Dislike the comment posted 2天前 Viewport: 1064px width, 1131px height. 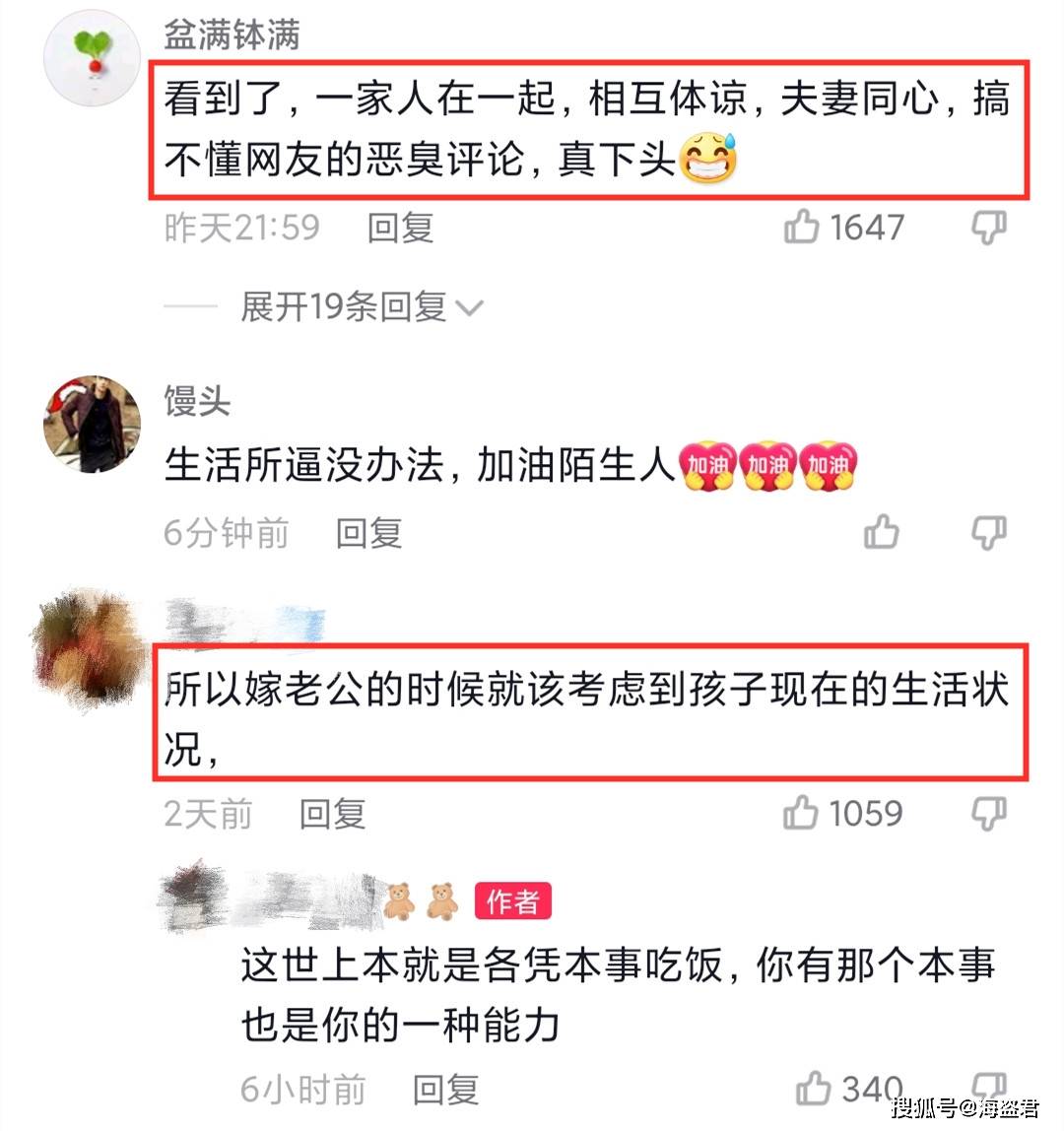[988, 814]
